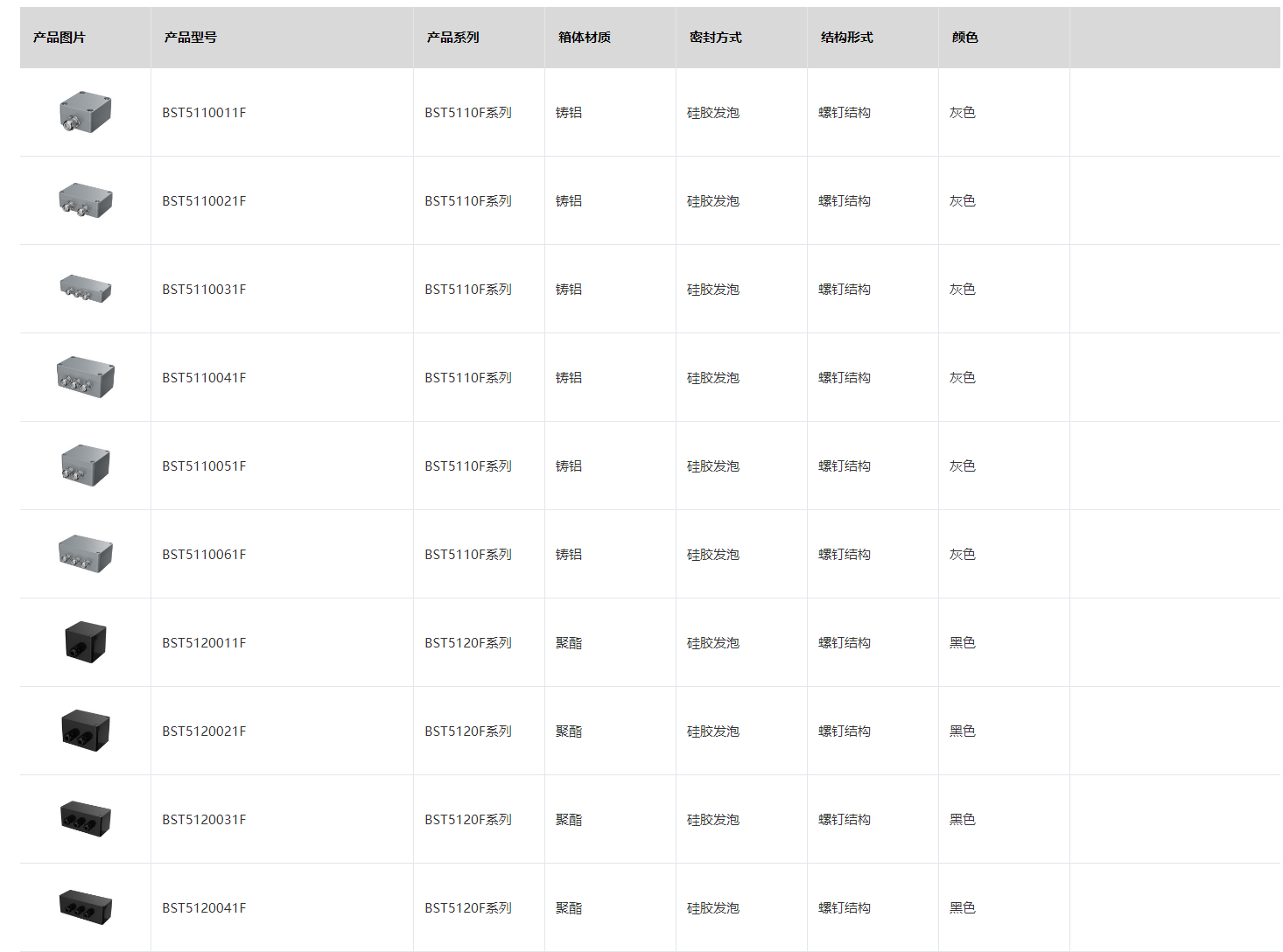
Task: Click BST5110F系列 in the BST5110021F row
Action: 468,201
